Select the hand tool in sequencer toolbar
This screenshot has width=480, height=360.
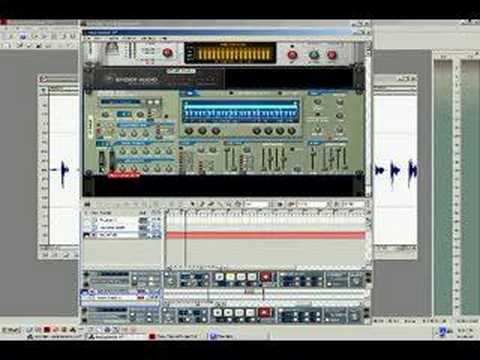237,204
